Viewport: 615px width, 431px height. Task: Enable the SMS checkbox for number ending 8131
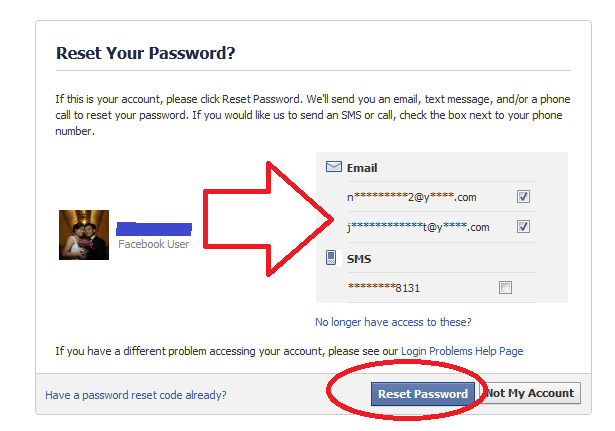[x=505, y=288]
